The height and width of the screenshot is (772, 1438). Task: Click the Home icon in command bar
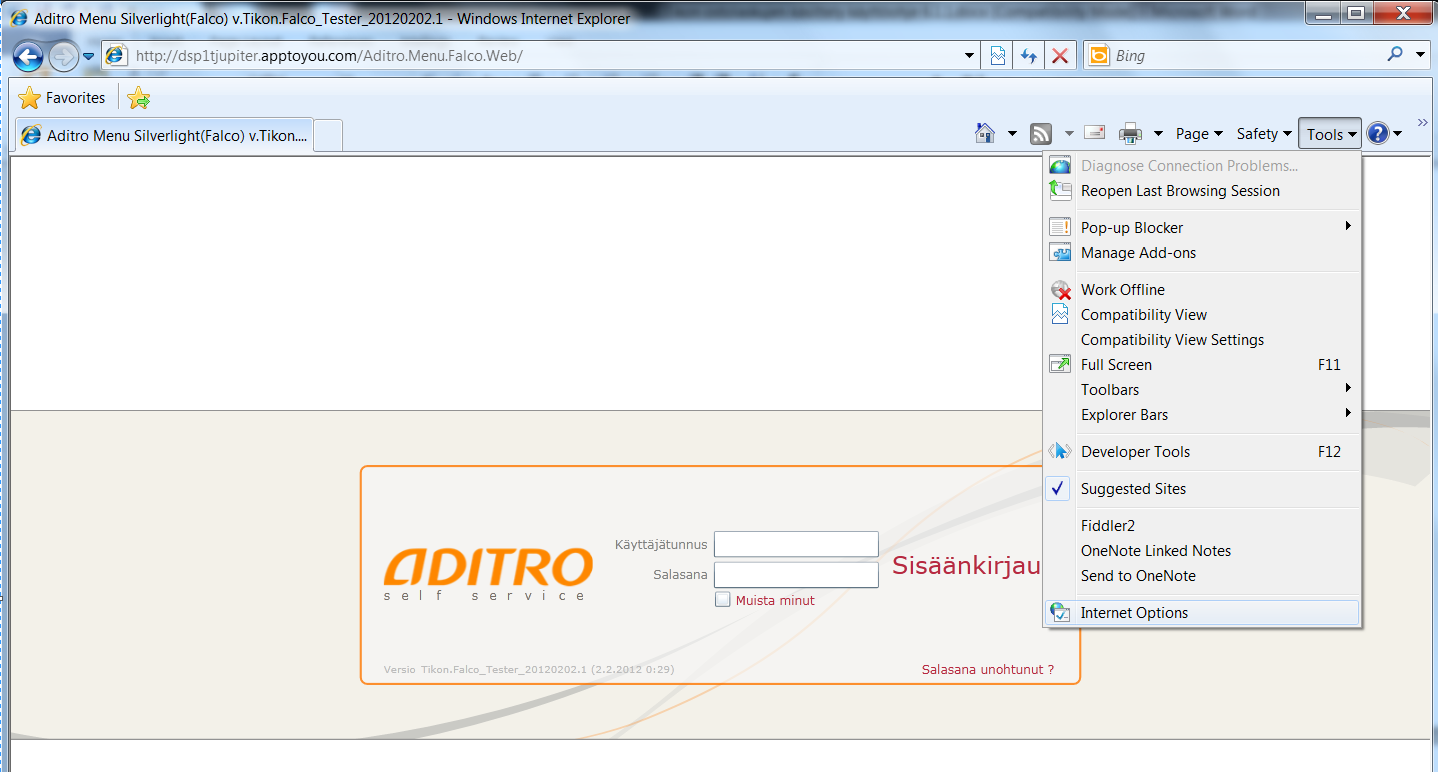tap(985, 133)
